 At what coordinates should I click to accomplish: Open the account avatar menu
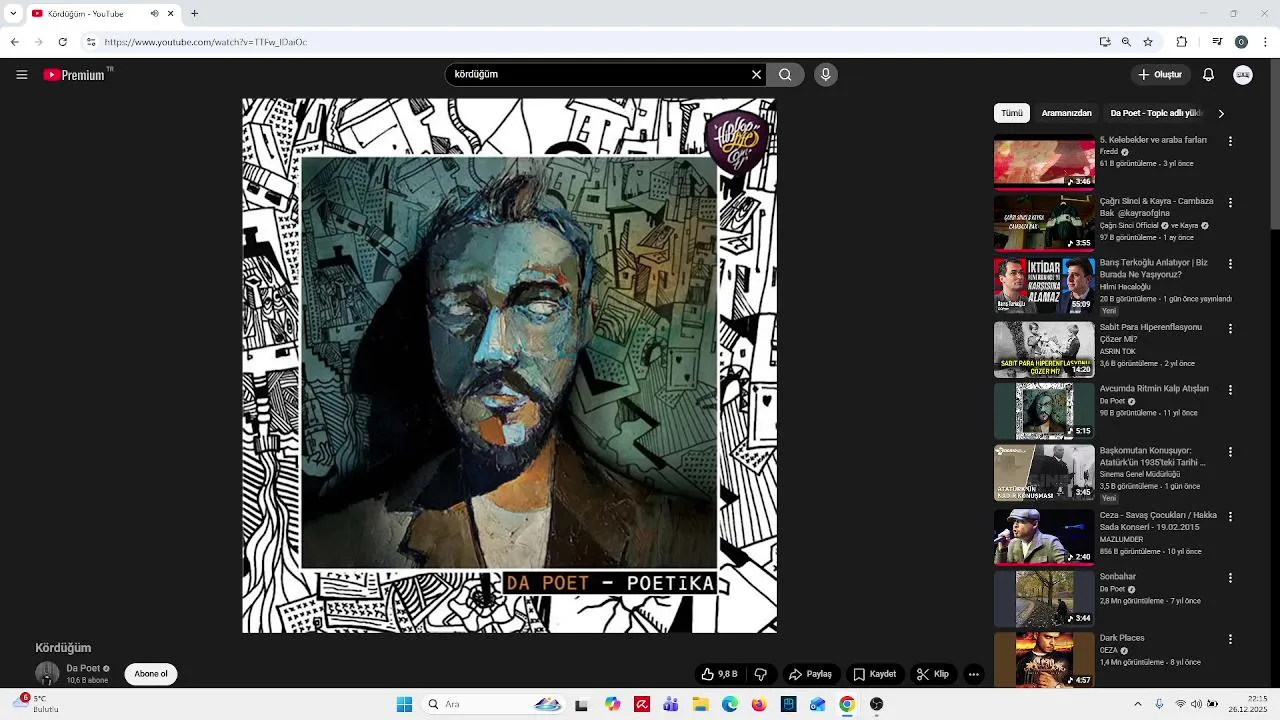[x=1243, y=75]
